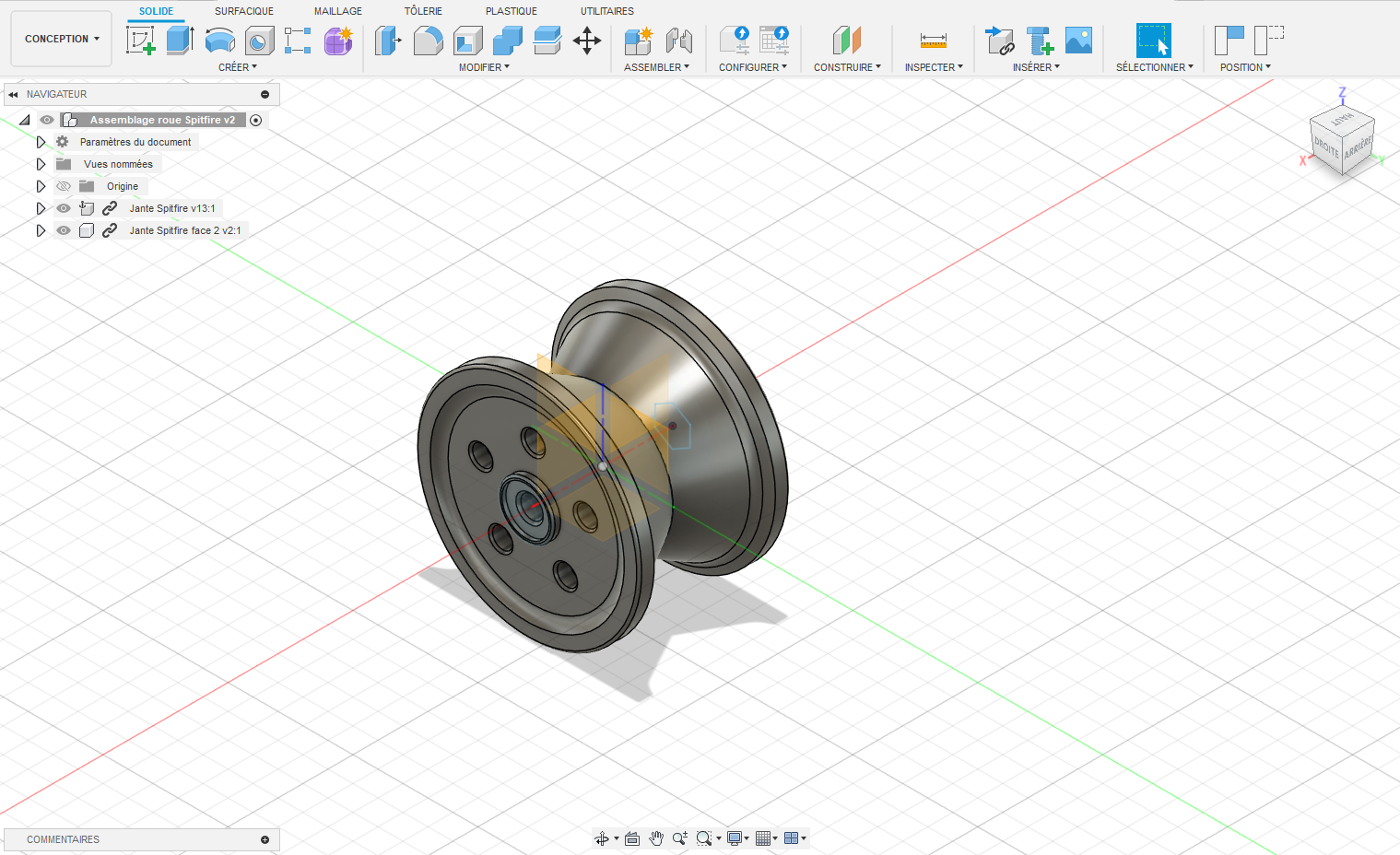Switch to the TÔLERIE tab
The image size is (1400, 855).
click(423, 11)
